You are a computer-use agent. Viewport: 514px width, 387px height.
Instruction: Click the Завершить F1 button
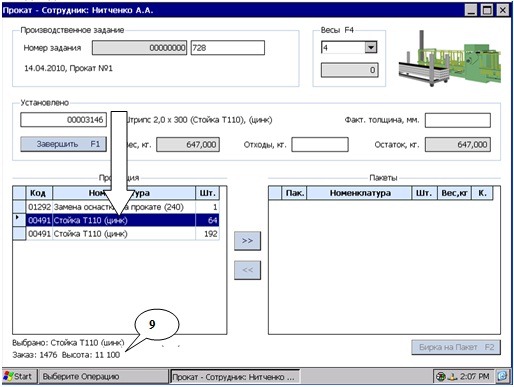(63, 144)
